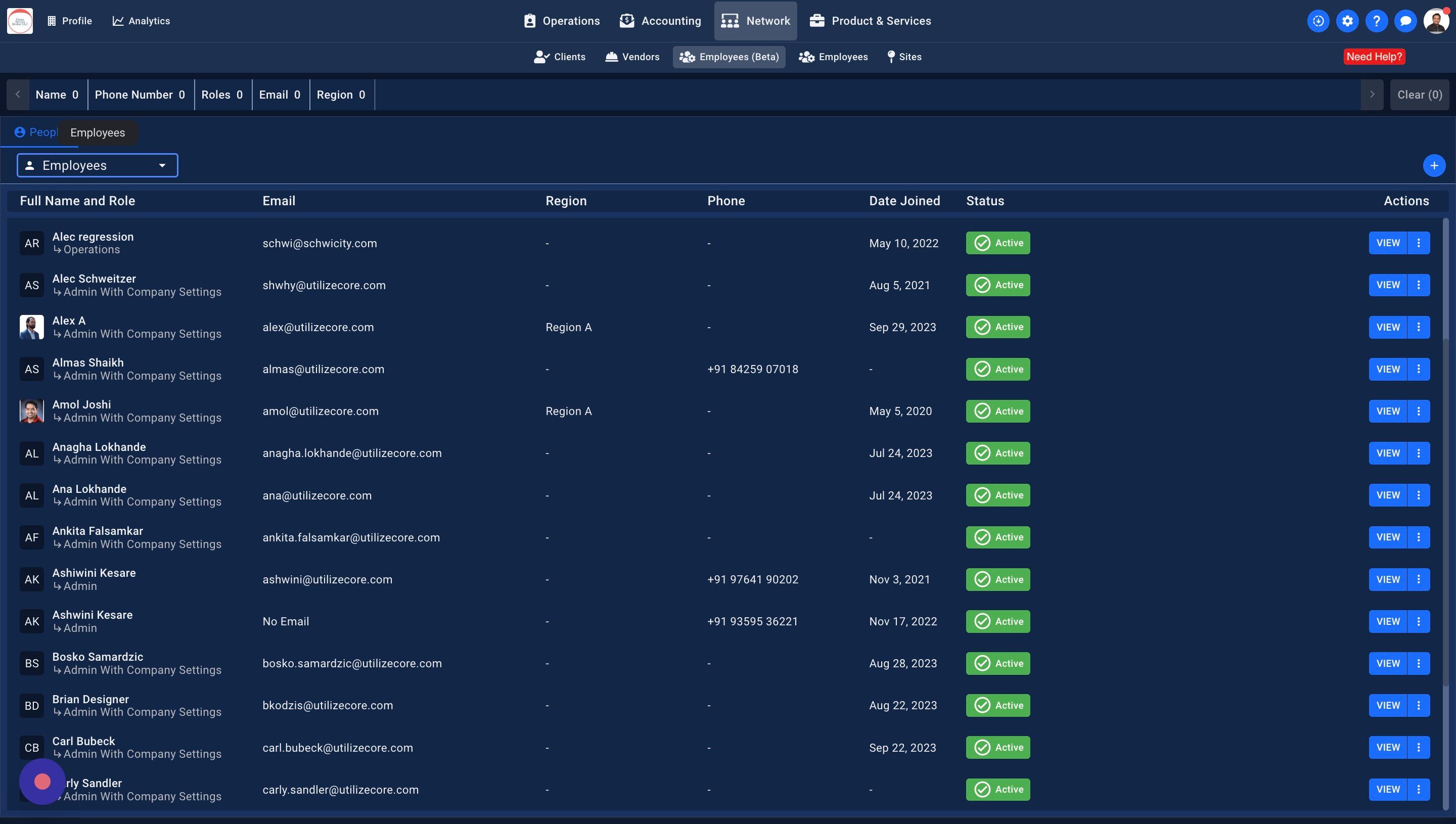1456x824 pixels.
Task: Open the help question mark icon
Action: pyautogui.click(x=1376, y=21)
